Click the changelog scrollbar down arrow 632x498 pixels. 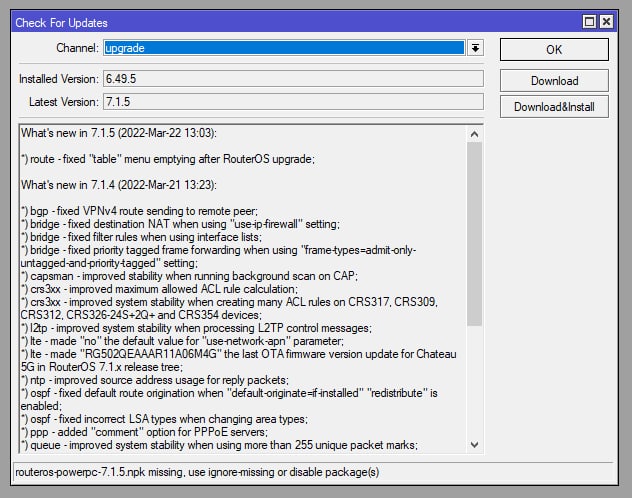(x=474, y=445)
